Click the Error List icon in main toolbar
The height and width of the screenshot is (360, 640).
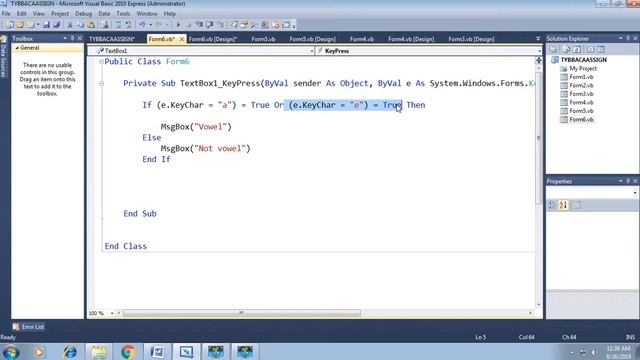click(x=276, y=25)
